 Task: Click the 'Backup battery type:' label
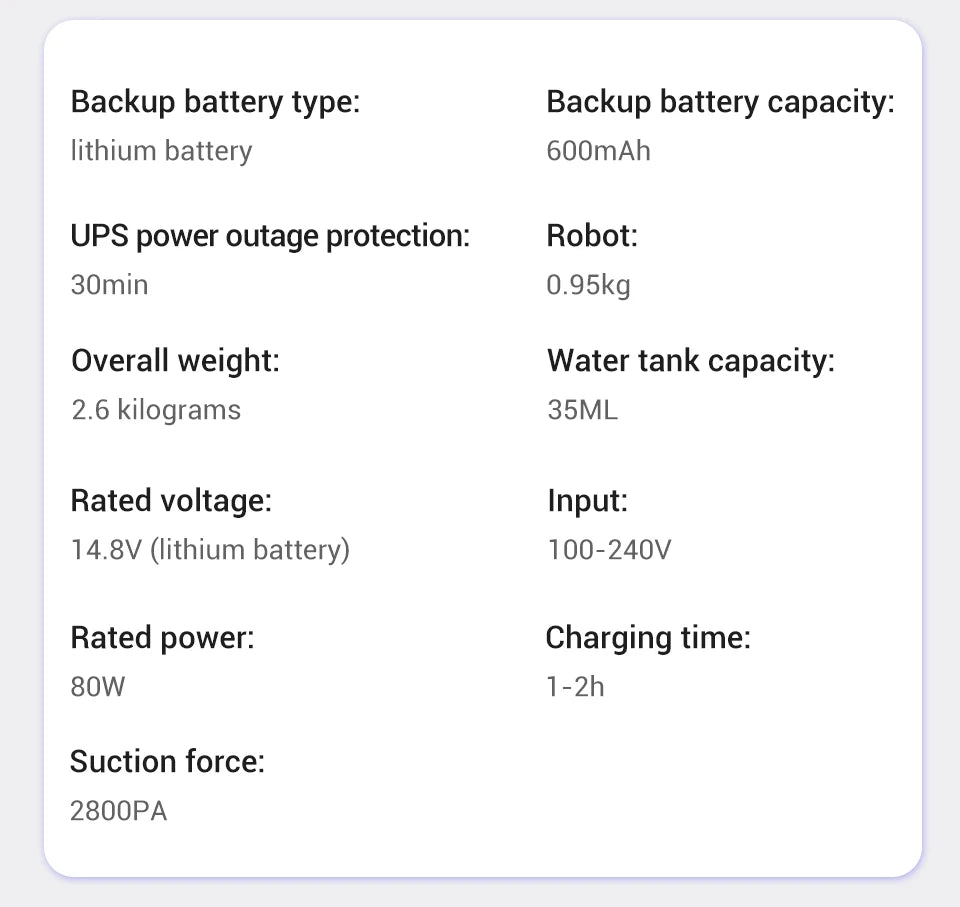click(x=215, y=102)
